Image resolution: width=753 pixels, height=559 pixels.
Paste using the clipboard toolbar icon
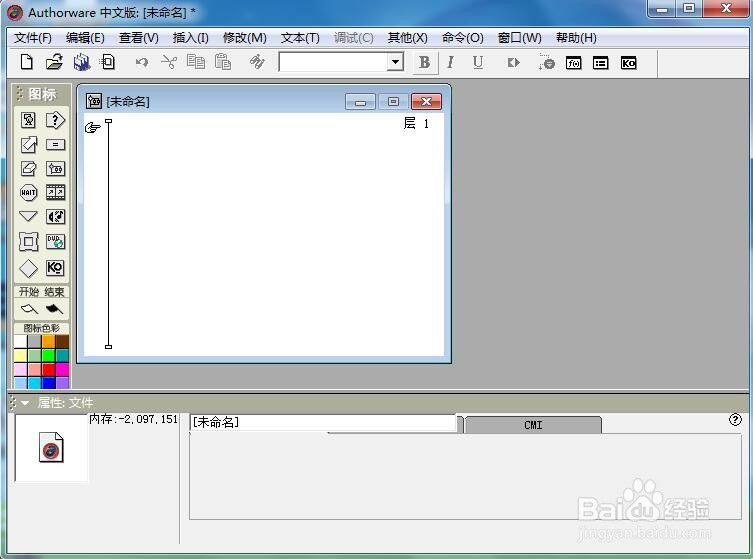point(223,62)
